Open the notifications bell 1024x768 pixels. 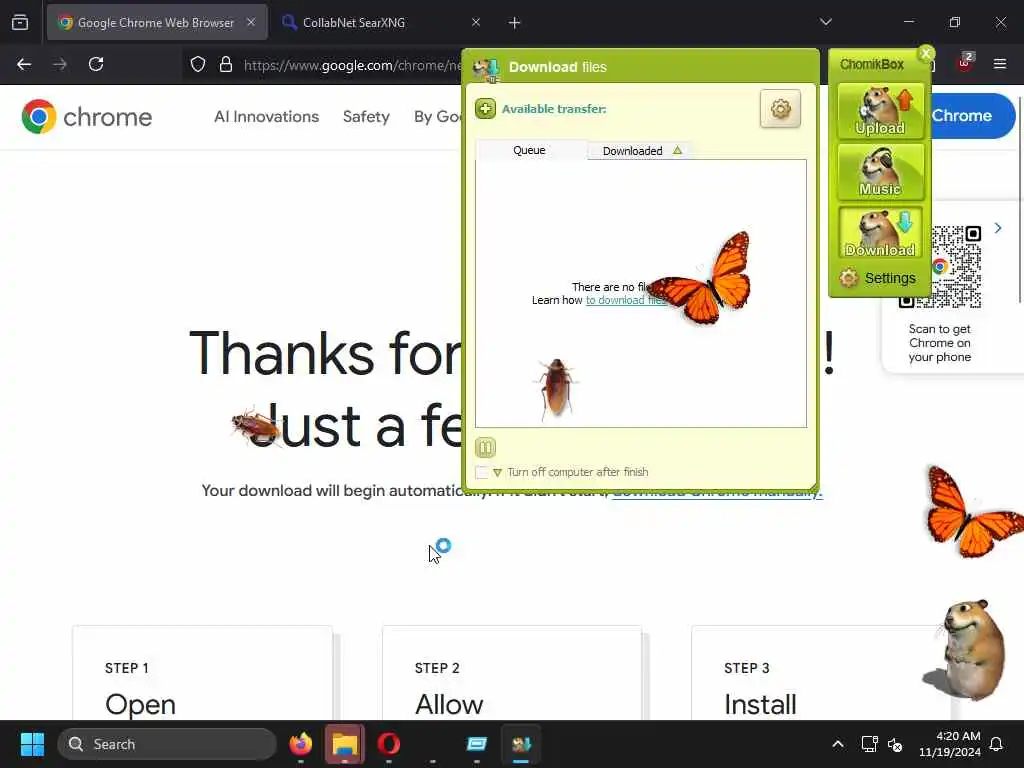coord(996,744)
